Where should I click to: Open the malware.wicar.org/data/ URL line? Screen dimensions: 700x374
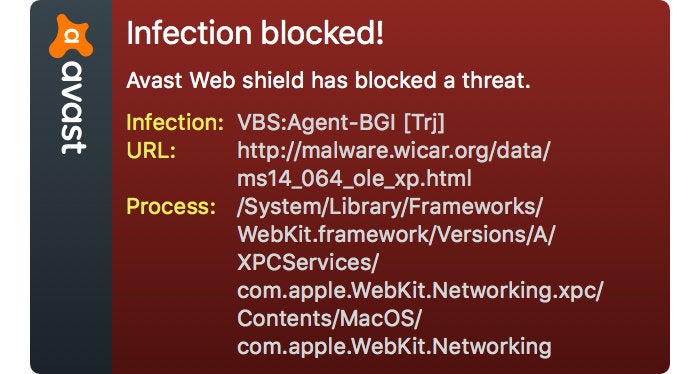[394, 151]
